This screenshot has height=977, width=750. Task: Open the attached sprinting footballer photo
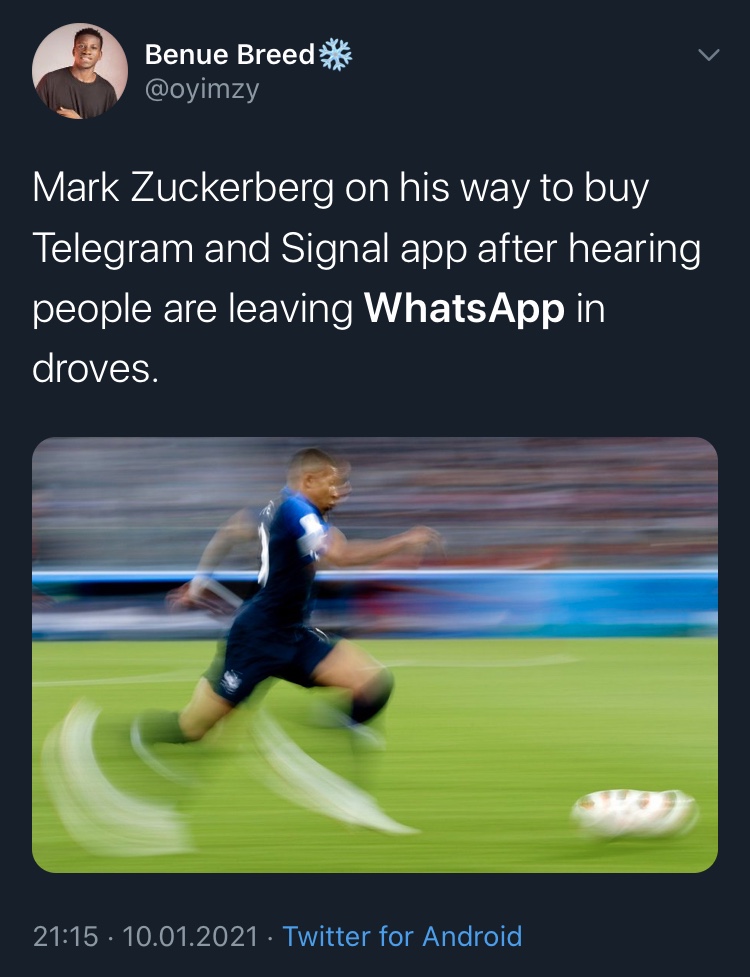375,655
